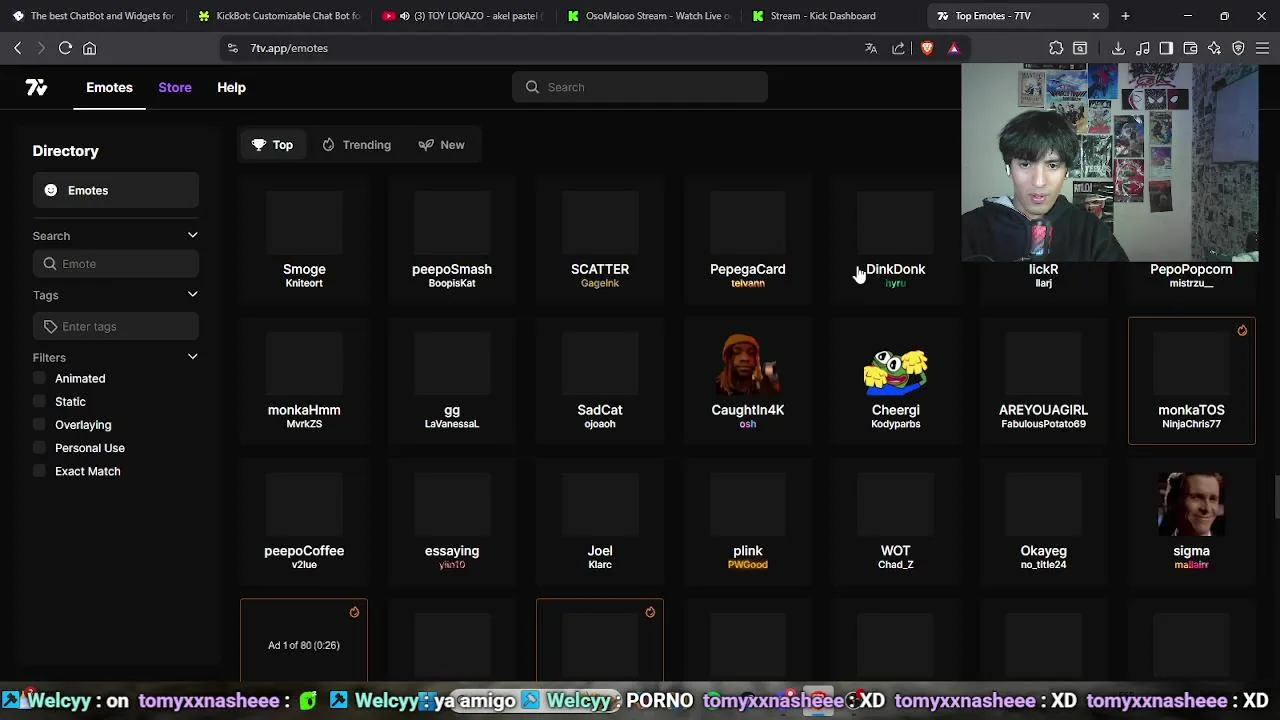Screen dimensions: 1280x720
Task: Enable the Animated filter checkbox
Action: click(39, 379)
